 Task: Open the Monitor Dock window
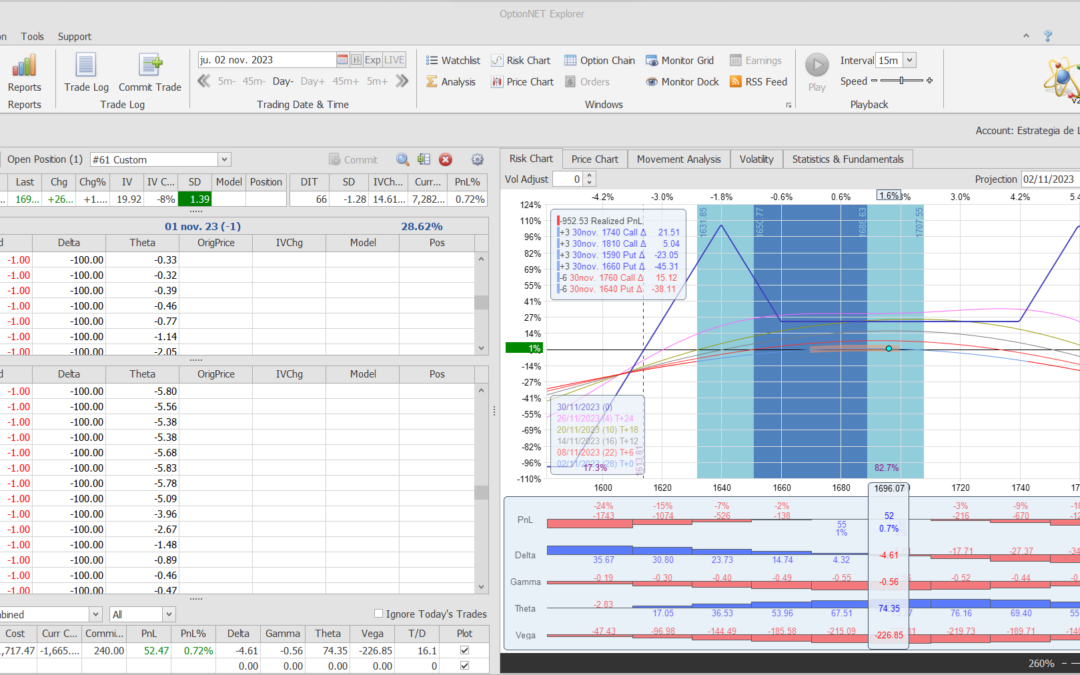tap(681, 82)
